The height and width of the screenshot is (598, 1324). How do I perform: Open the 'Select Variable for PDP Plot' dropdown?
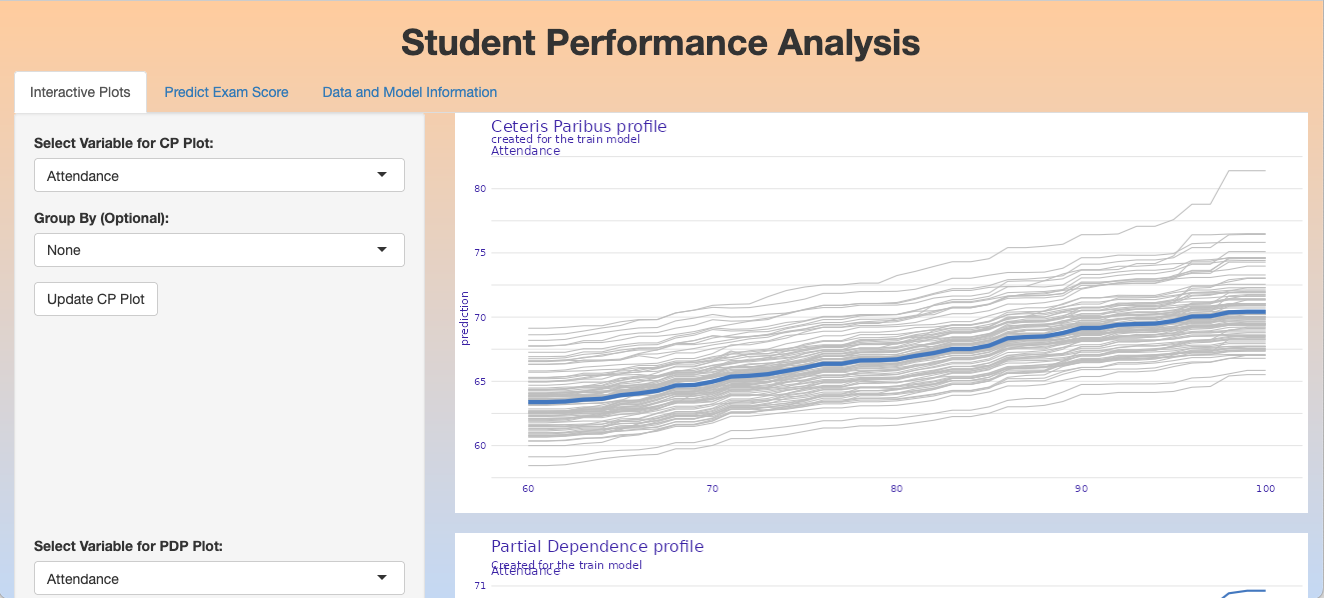(219, 578)
